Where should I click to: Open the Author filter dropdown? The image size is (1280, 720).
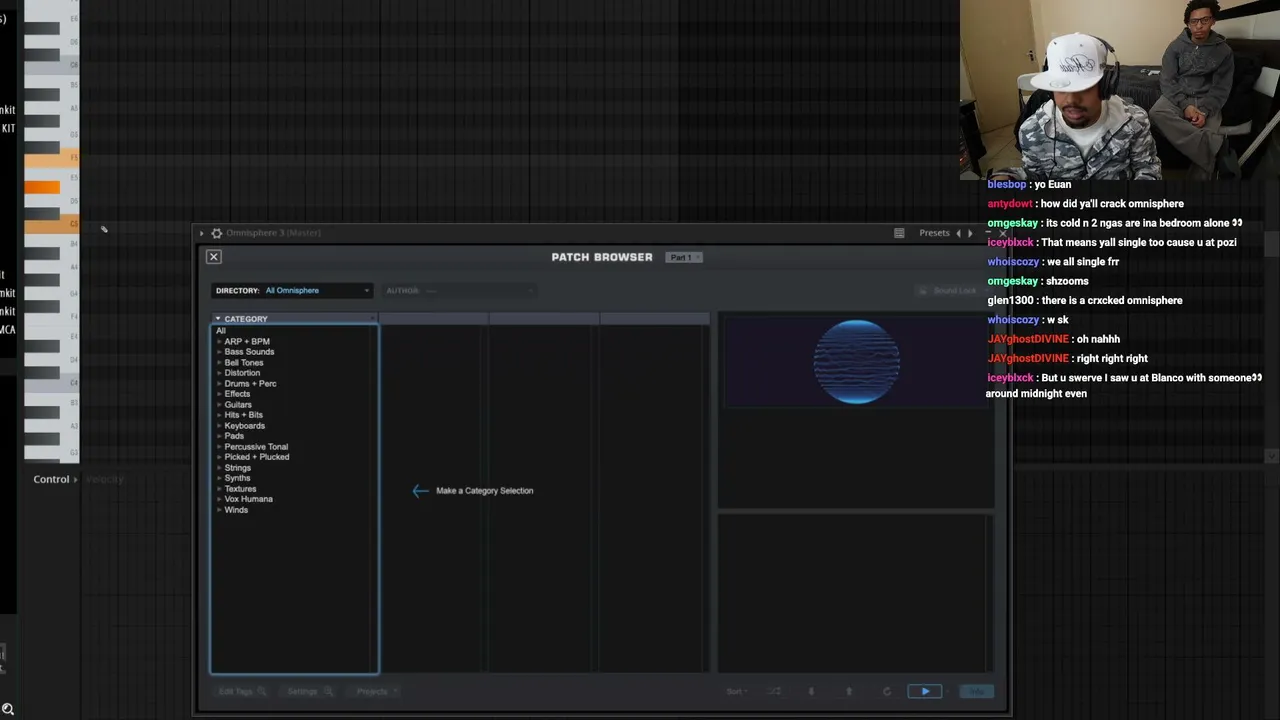click(x=459, y=291)
